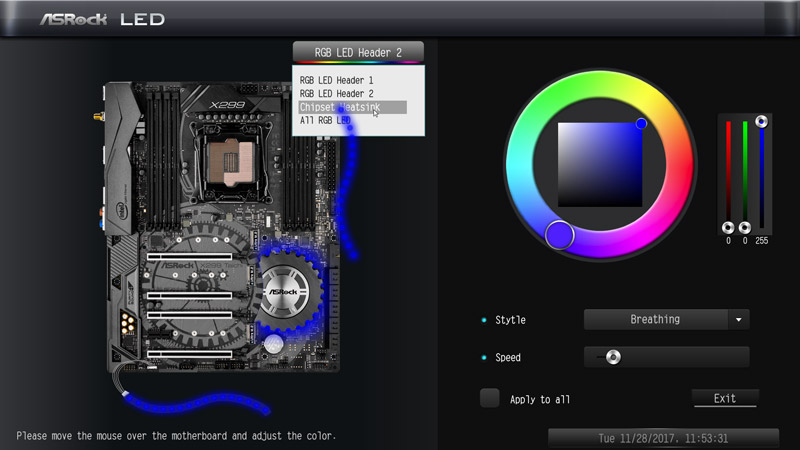
Task: Click the mouse-over instruction text
Action: (x=176, y=436)
